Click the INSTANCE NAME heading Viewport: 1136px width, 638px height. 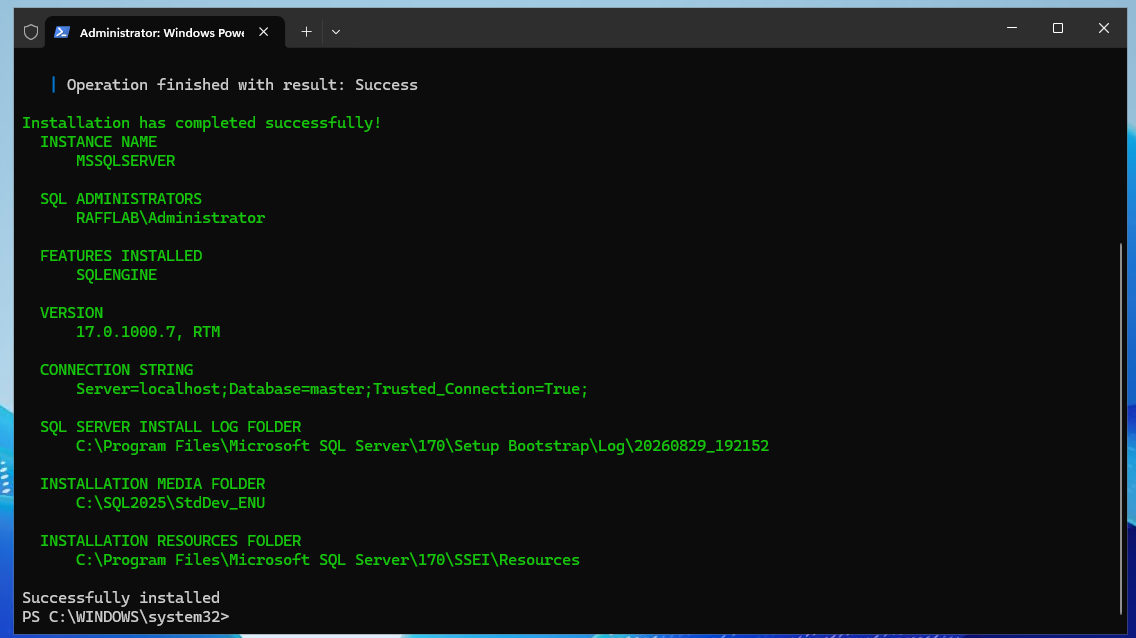[x=99, y=142]
